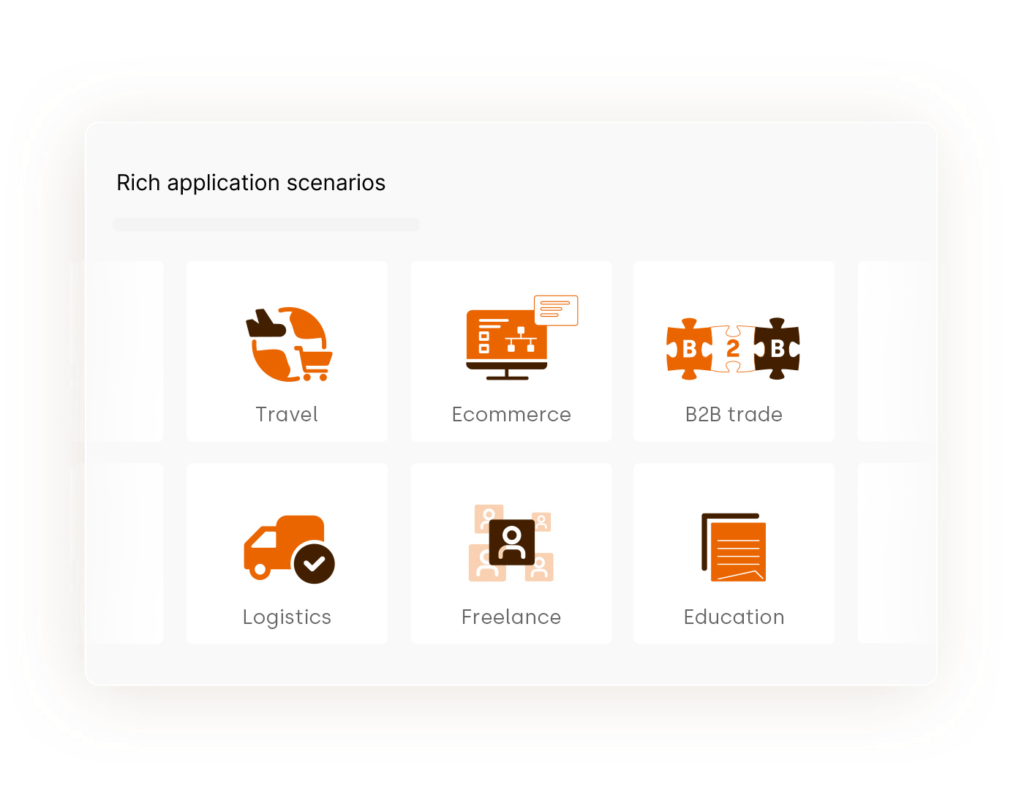
Task: Open the Ecommerce label
Action: 511,414
